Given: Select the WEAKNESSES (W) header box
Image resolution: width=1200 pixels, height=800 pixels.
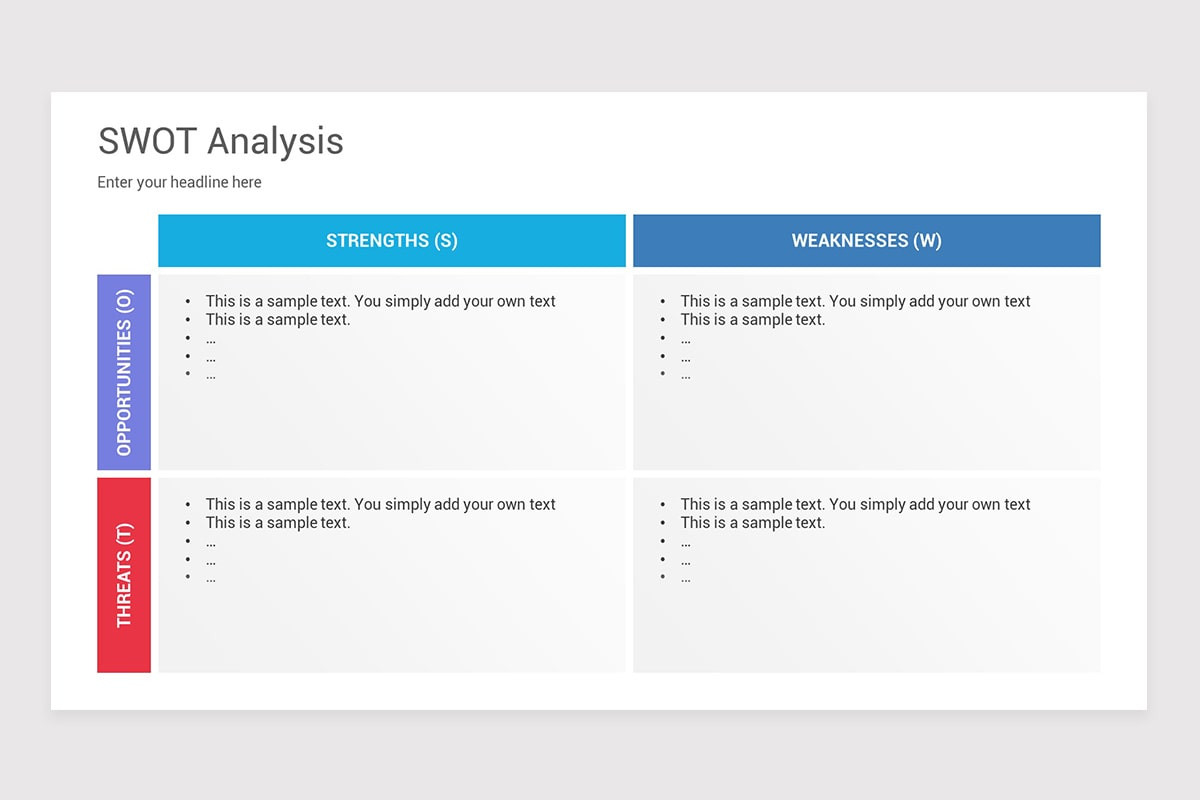Looking at the screenshot, I should (867, 240).
